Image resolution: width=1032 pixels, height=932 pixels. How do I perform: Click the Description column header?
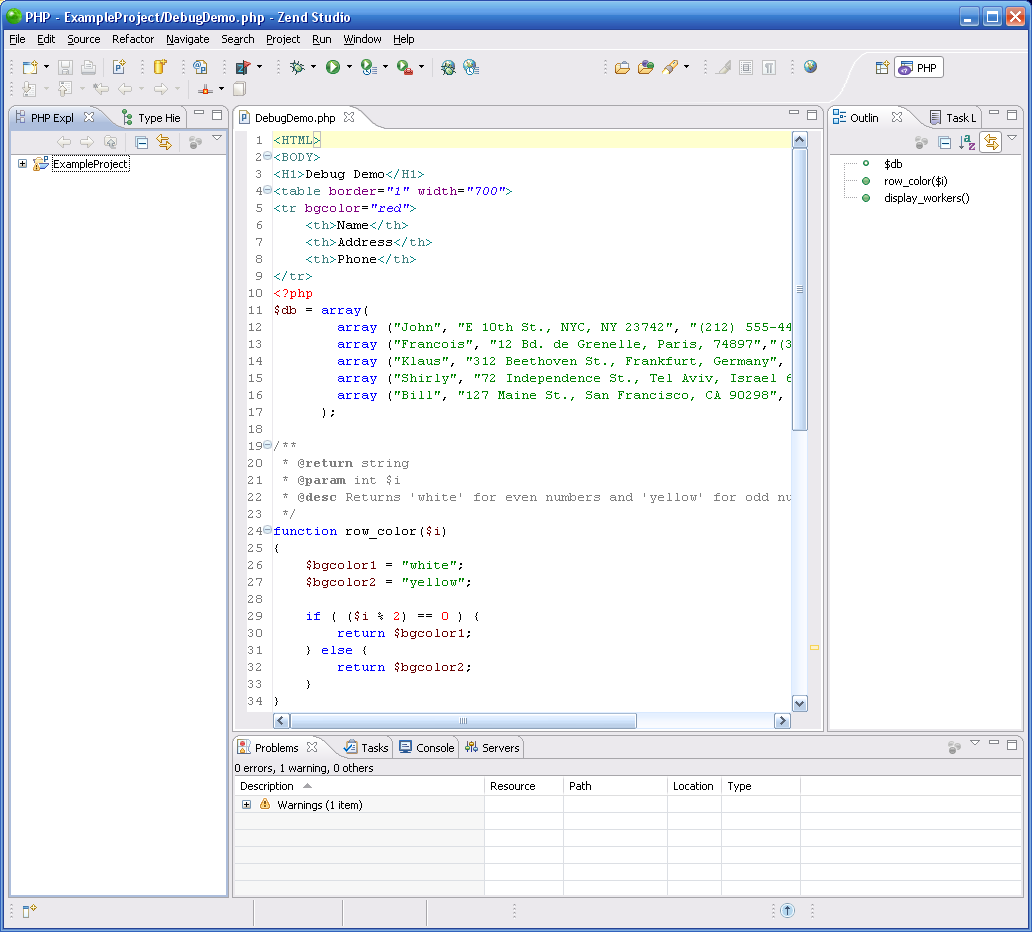267,786
